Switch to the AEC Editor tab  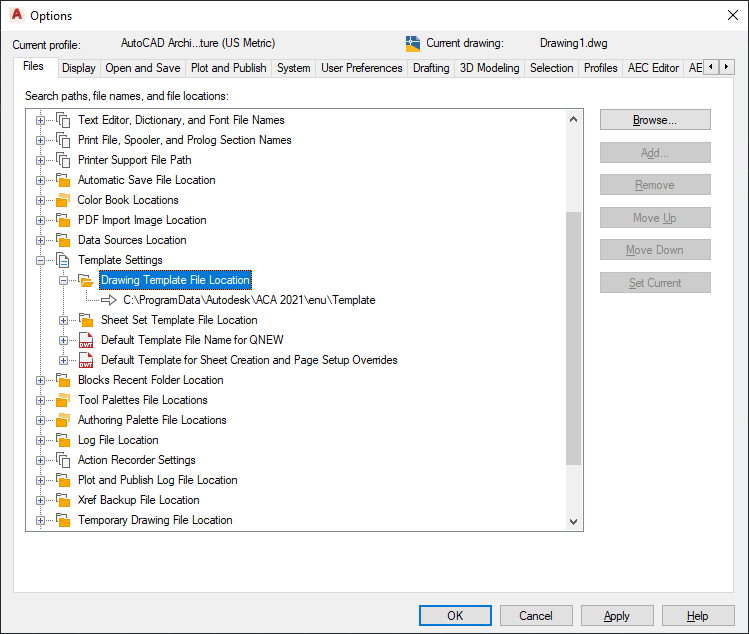point(653,68)
